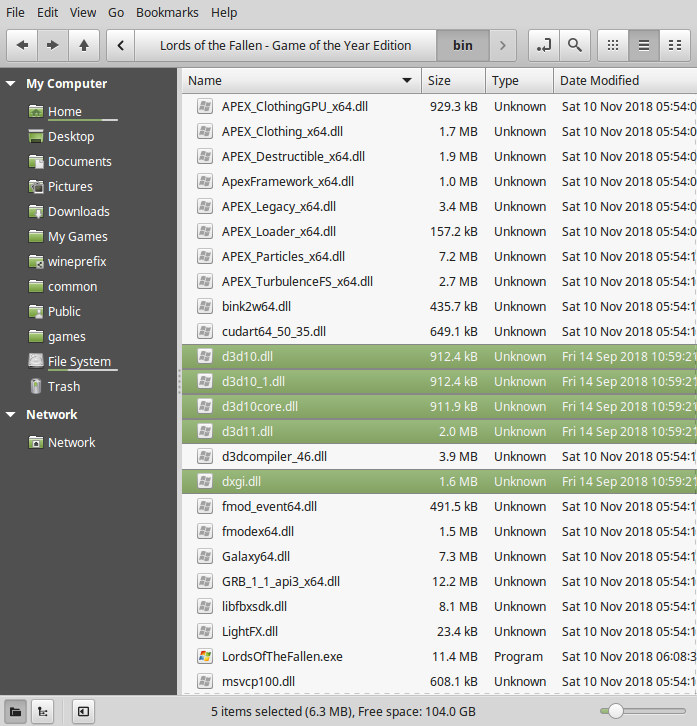This screenshot has width=697, height=726.
Task: Open Home in the sidebar
Action: coord(65,112)
